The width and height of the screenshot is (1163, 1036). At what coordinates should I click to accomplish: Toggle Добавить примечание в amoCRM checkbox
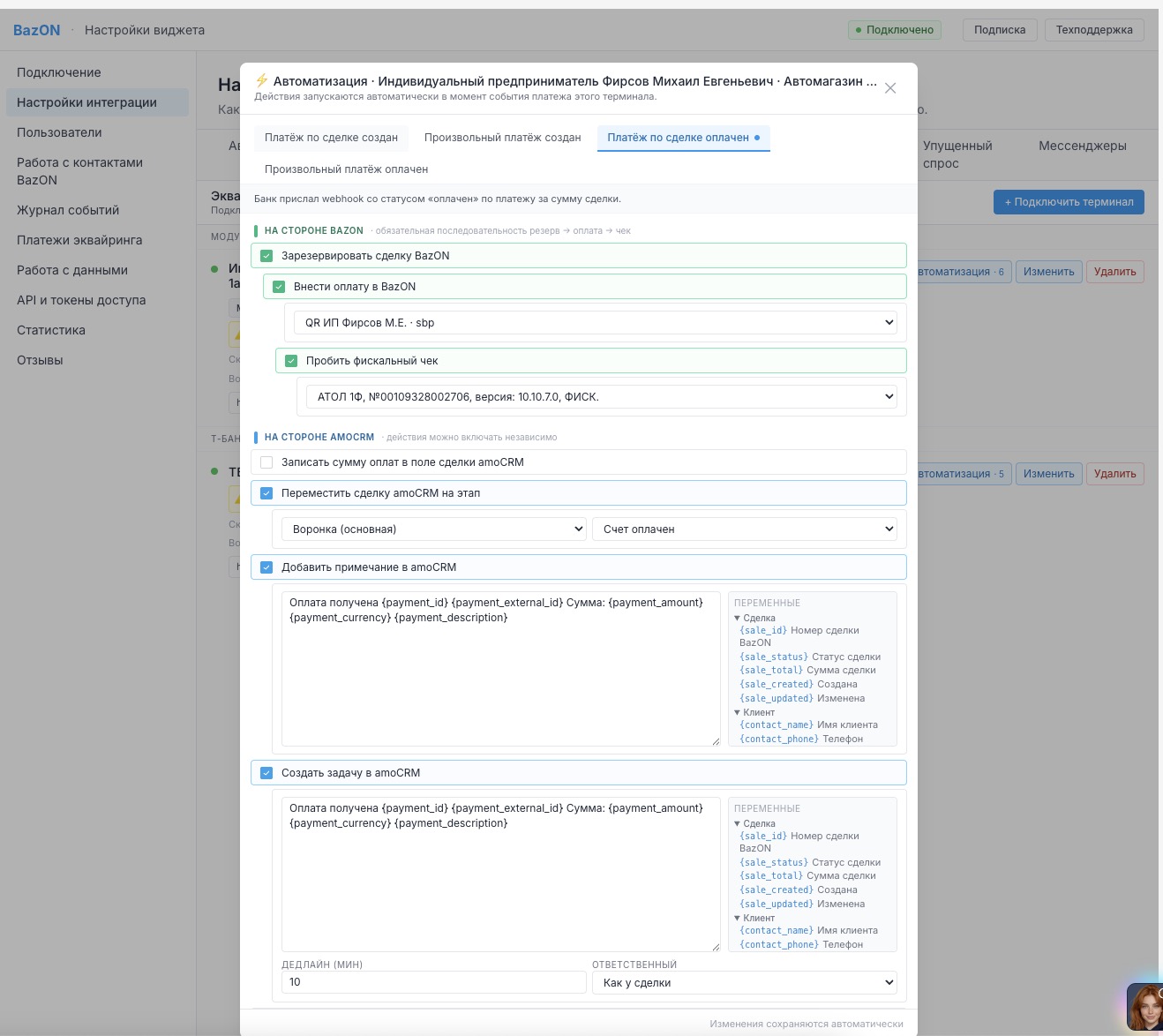266,567
